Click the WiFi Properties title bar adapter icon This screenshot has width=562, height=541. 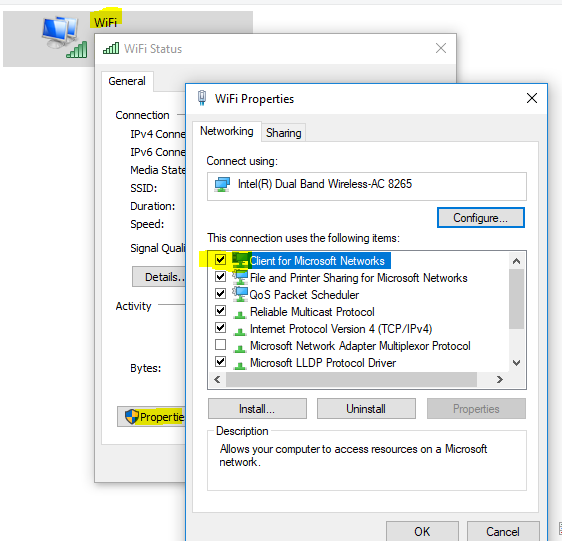(202, 98)
